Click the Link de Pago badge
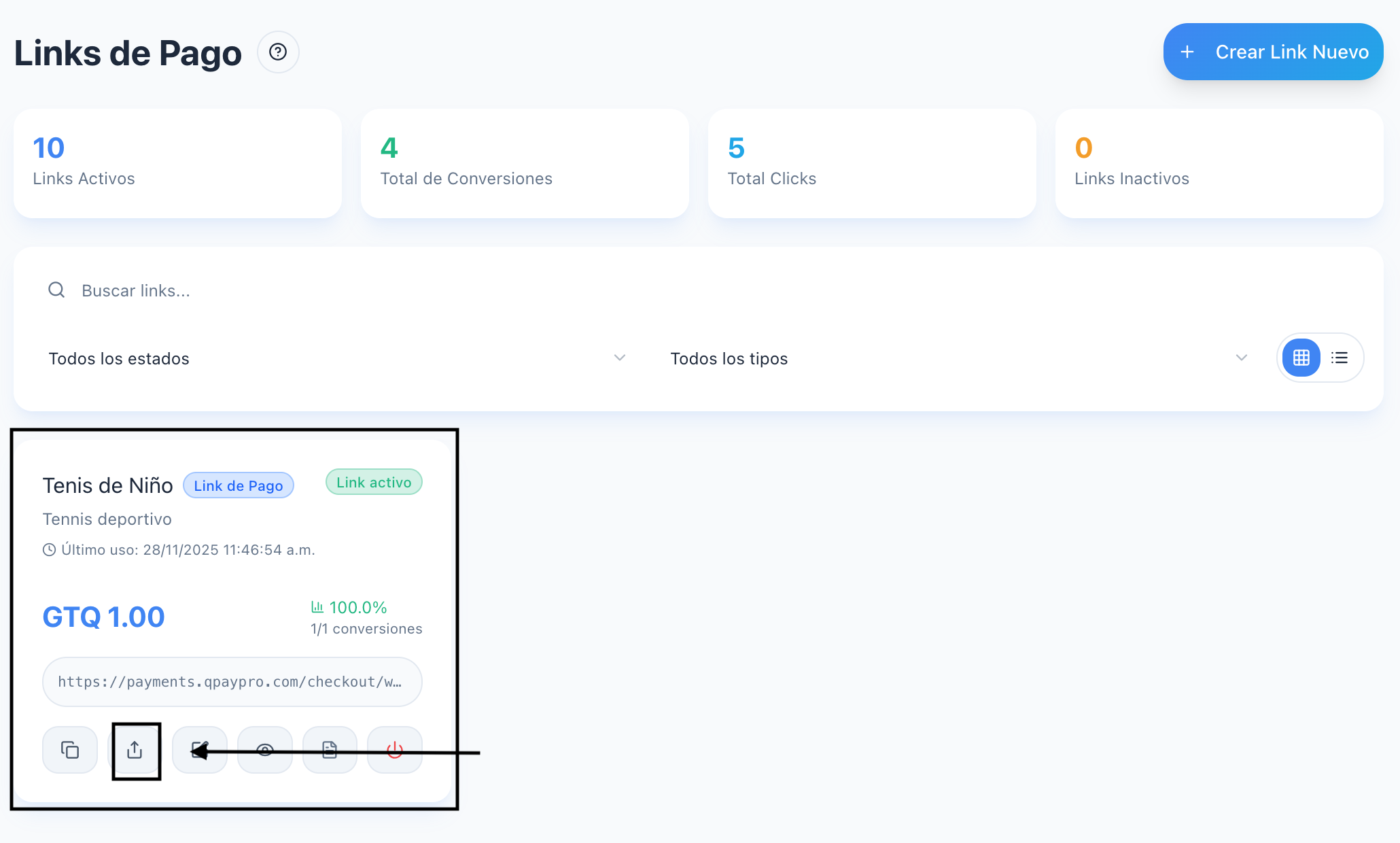 tap(239, 485)
